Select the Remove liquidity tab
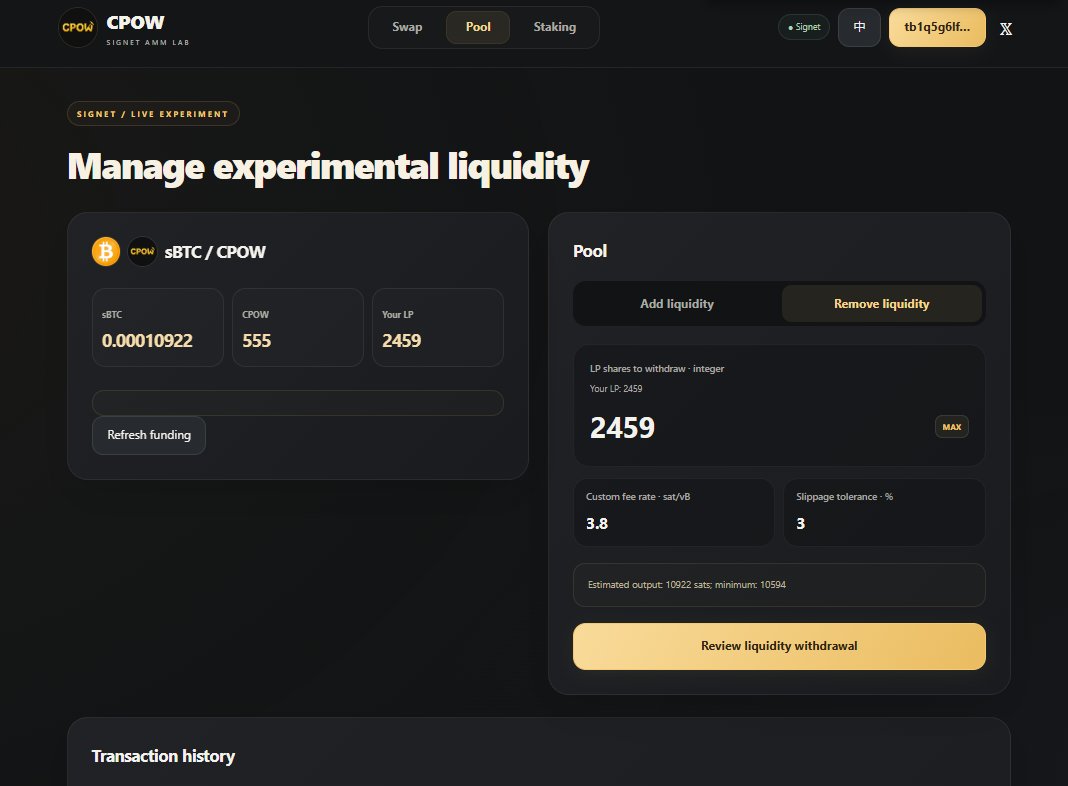 coord(881,304)
